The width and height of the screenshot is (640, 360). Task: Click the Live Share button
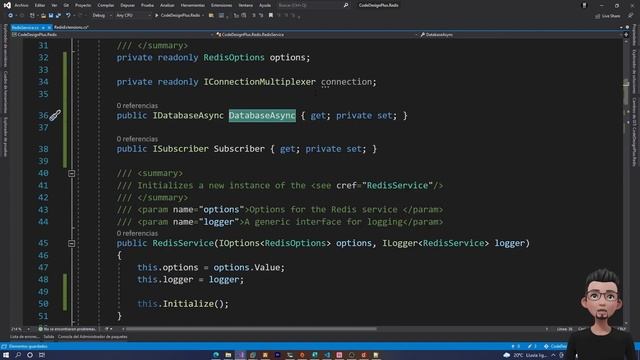tap(608, 16)
